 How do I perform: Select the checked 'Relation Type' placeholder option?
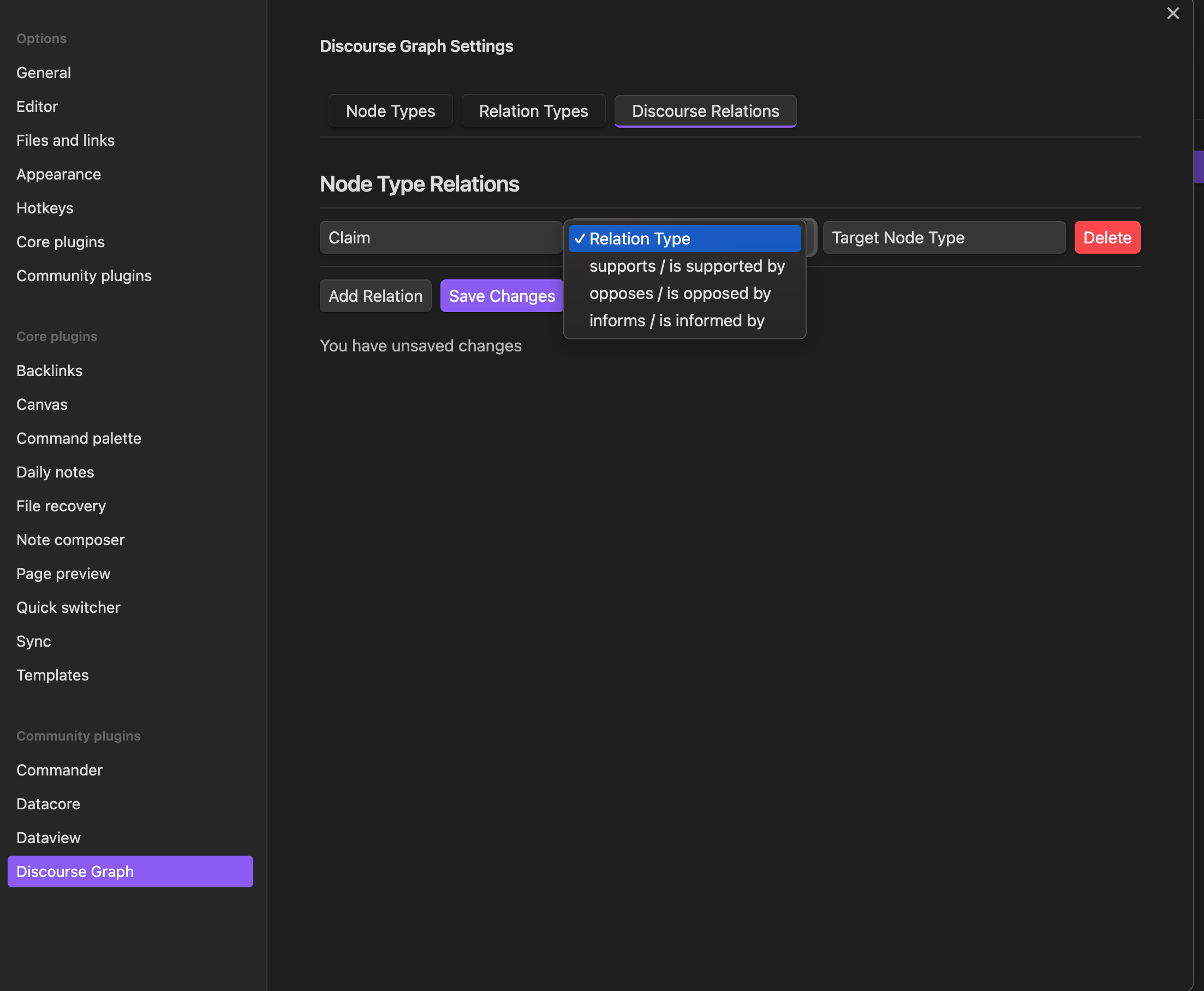[684, 238]
